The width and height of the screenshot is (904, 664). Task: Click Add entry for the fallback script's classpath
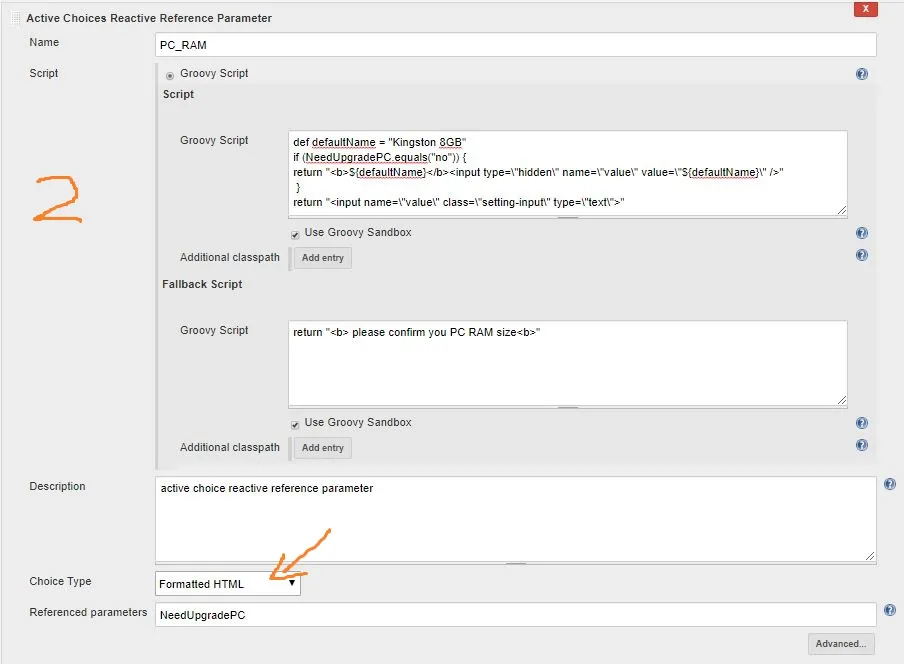pos(322,448)
